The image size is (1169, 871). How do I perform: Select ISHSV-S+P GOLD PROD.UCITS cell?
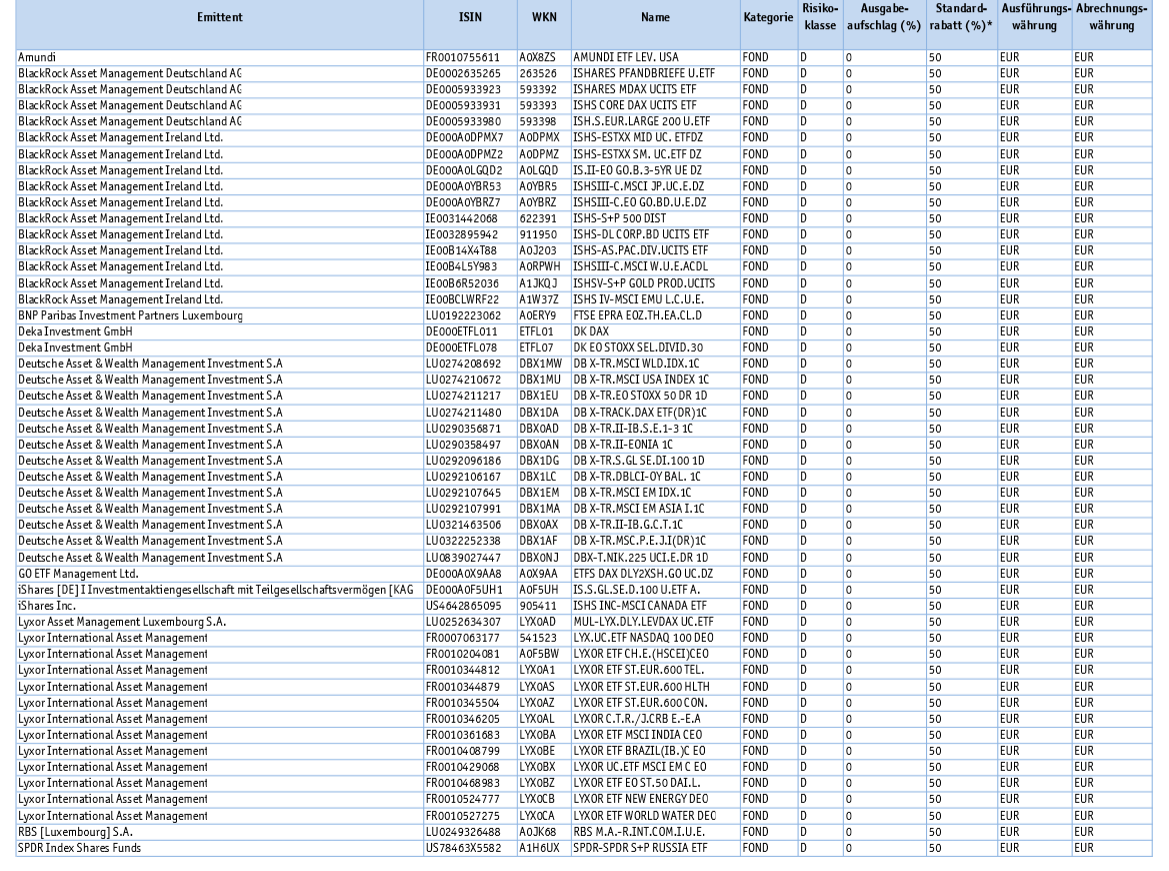pyautogui.click(x=655, y=283)
